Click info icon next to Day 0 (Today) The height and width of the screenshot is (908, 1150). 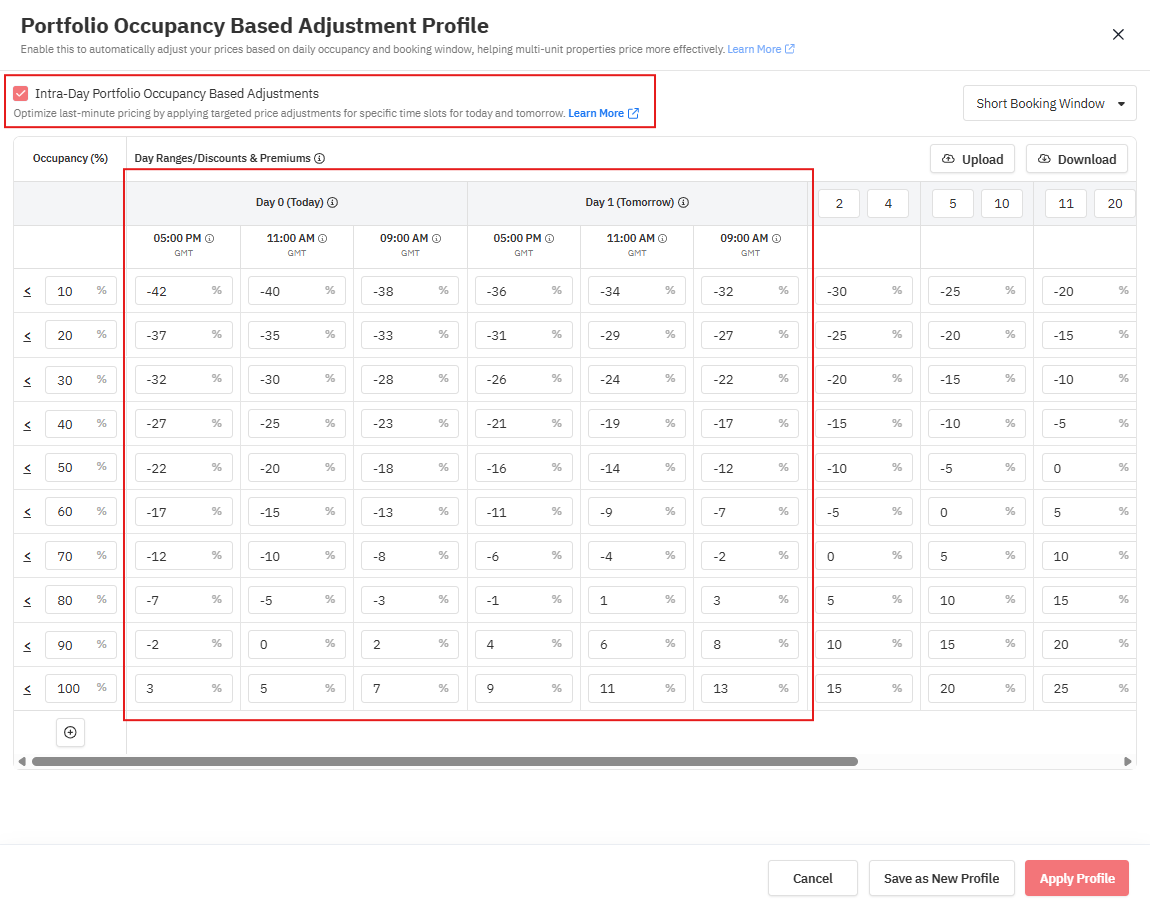(x=333, y=203)
